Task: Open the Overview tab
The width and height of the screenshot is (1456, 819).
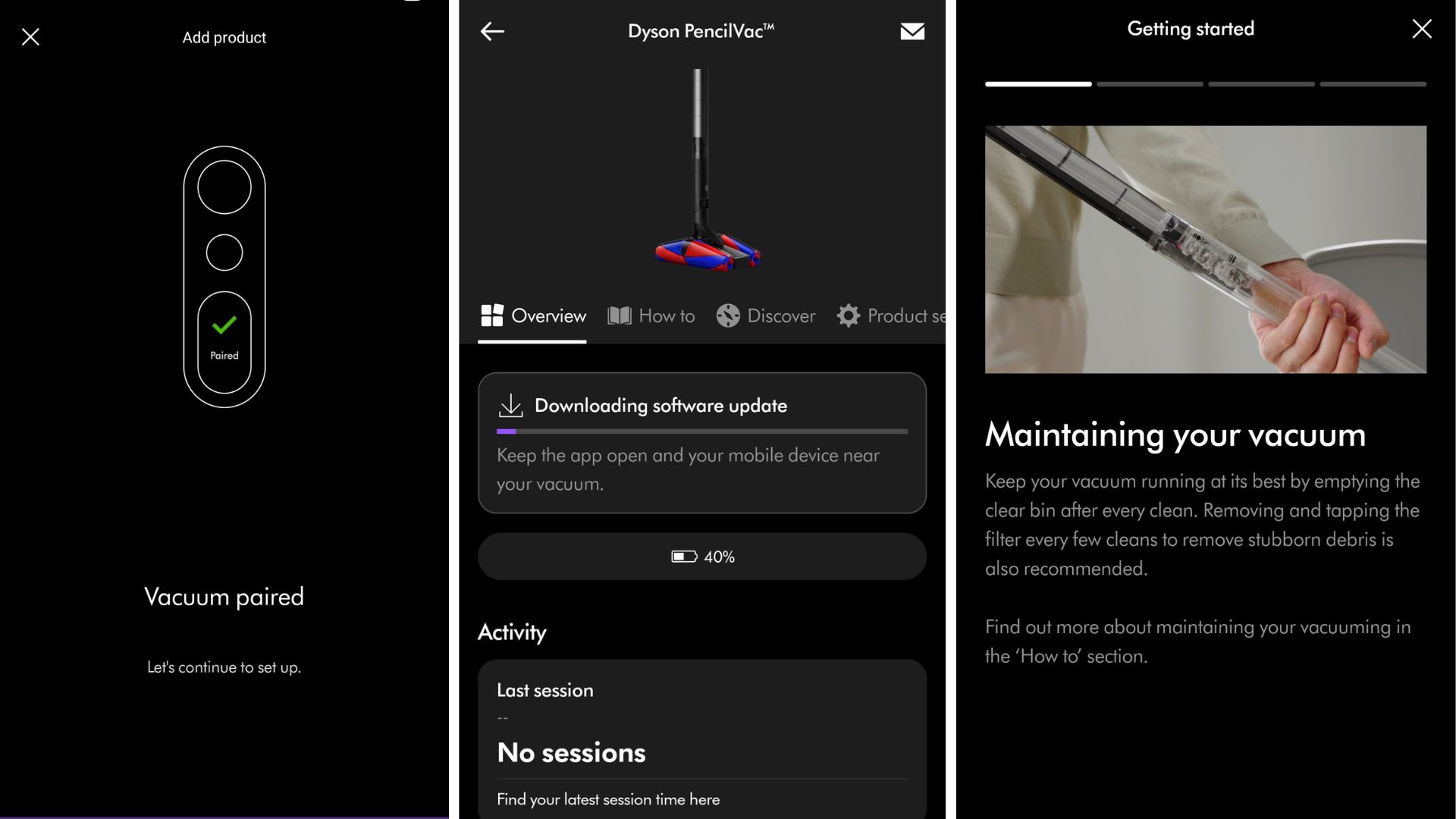Action: [x=533, y=315]
